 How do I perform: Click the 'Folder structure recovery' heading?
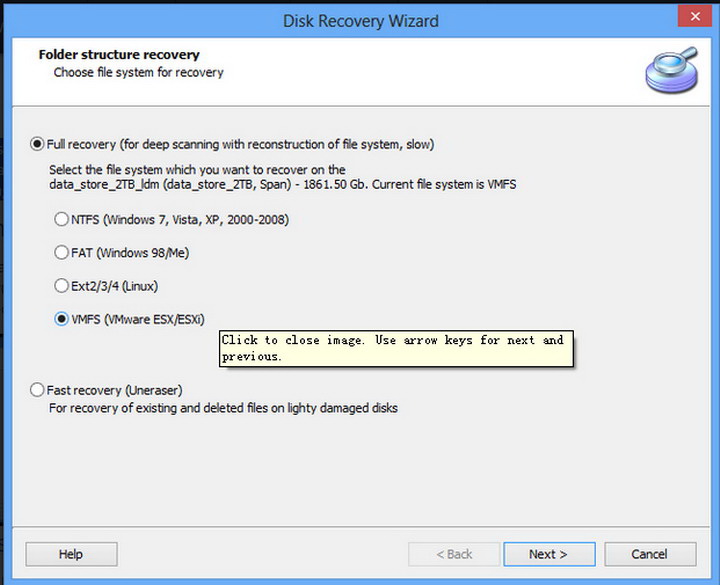(x=119, y=55)
